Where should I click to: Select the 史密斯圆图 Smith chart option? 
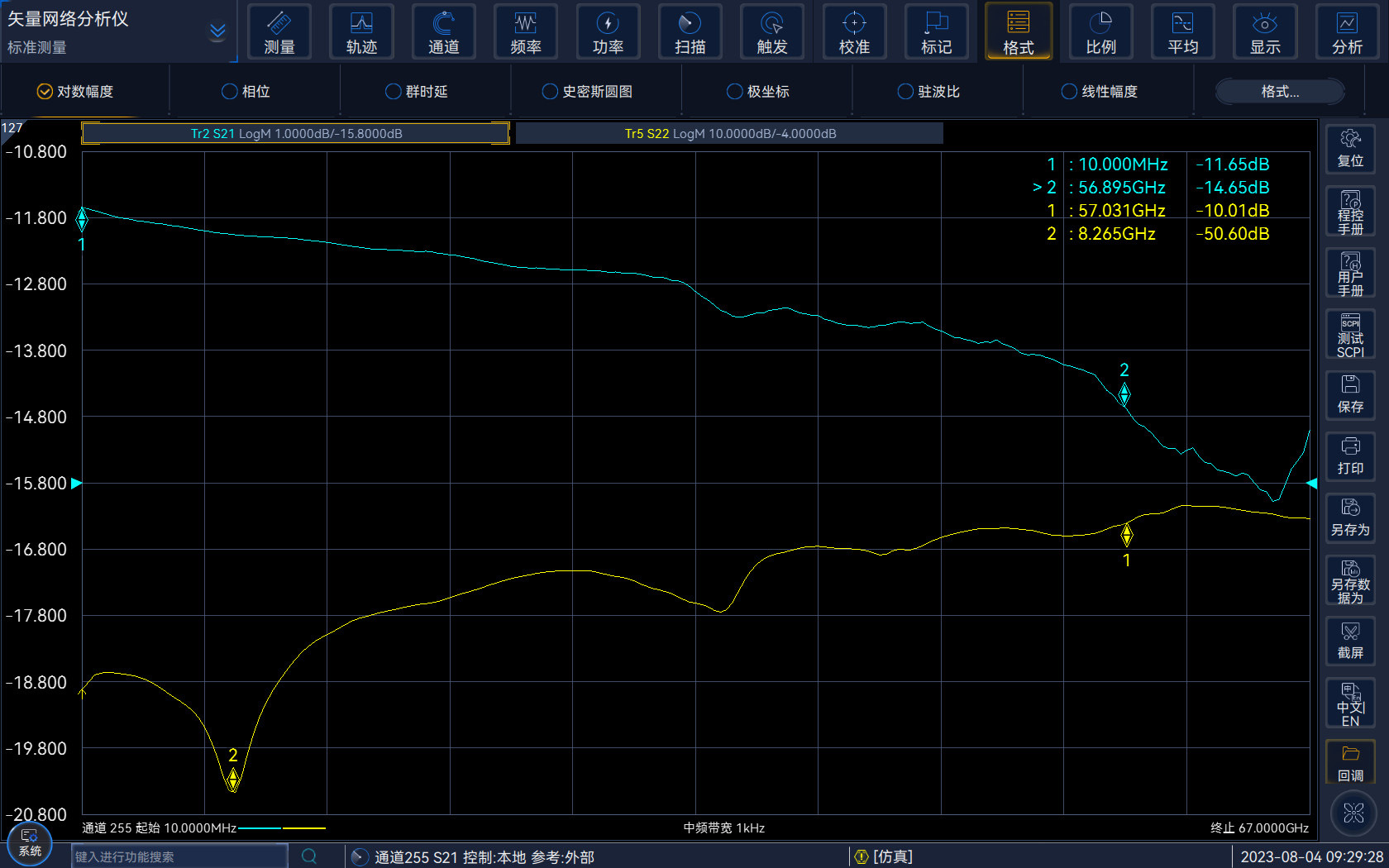click(587, 92)
